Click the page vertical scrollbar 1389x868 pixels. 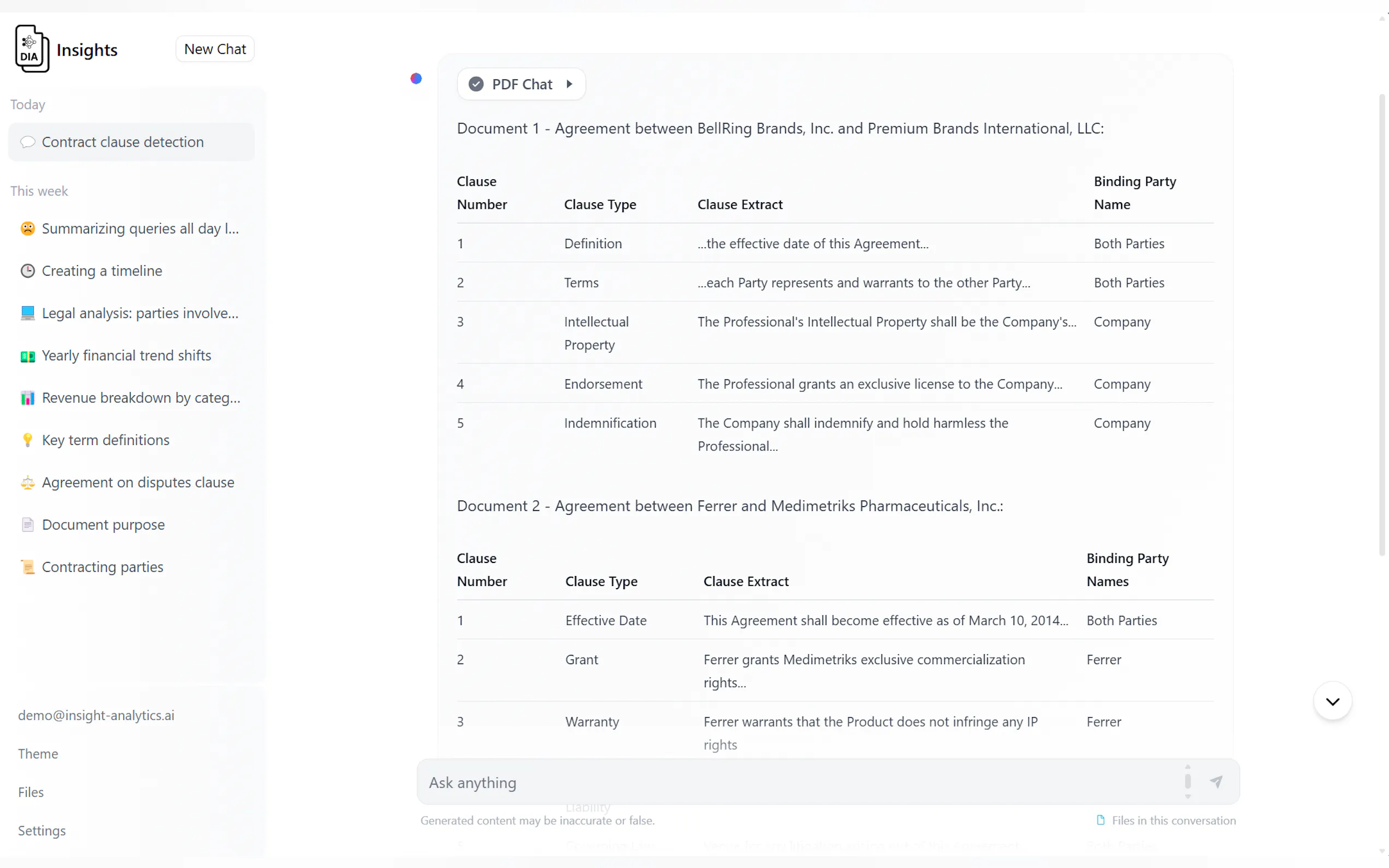[x=1382, y=325]
